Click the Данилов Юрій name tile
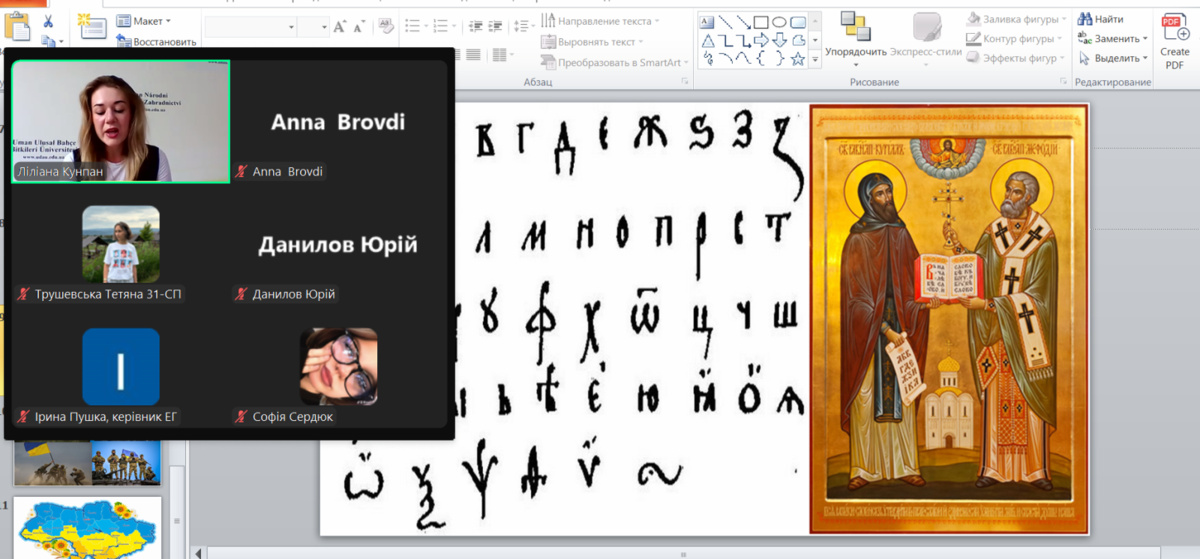The image size is (1200, 559). coord(339,244)
